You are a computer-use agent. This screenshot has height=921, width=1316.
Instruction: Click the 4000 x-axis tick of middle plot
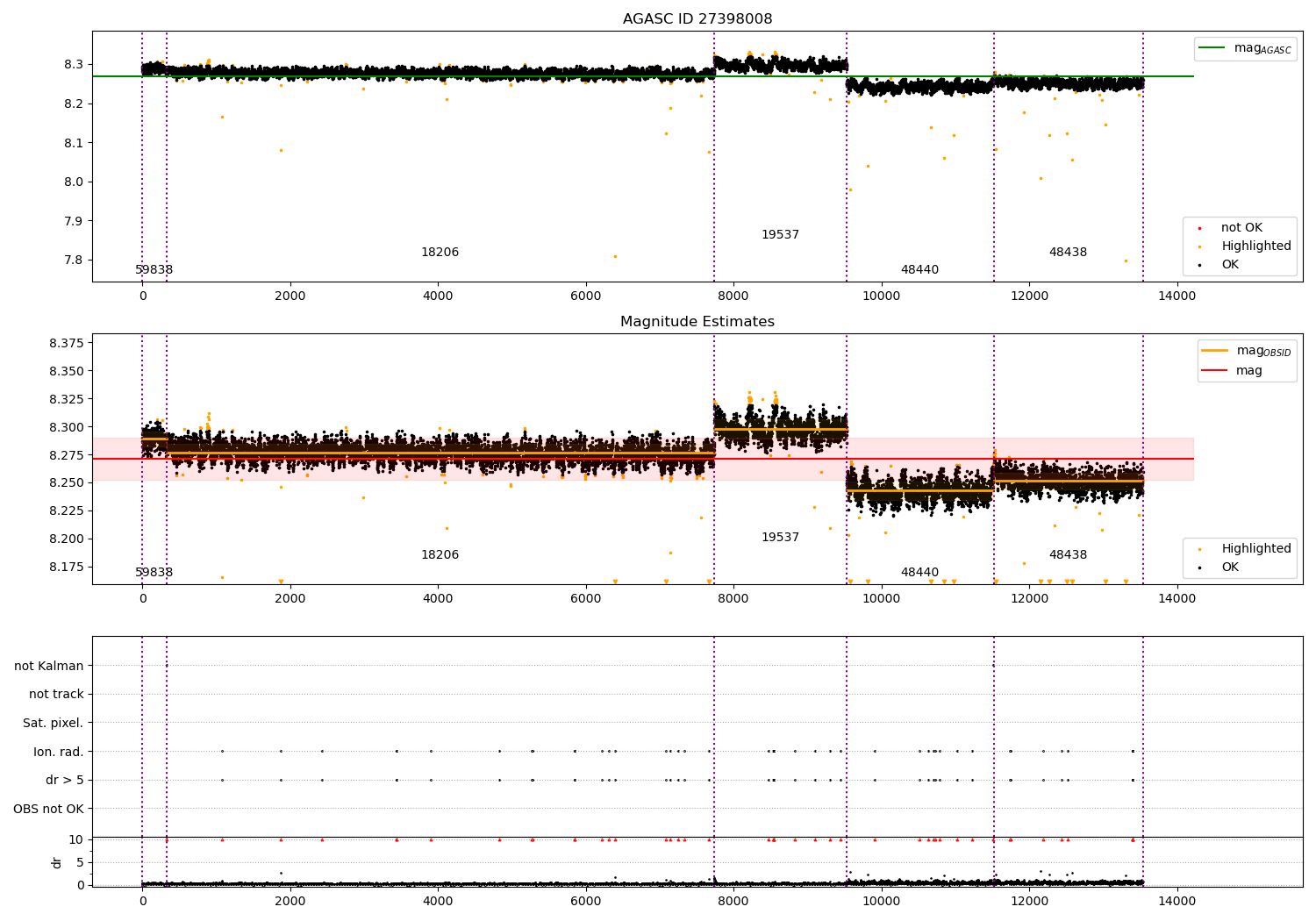(x=438, y=599)
